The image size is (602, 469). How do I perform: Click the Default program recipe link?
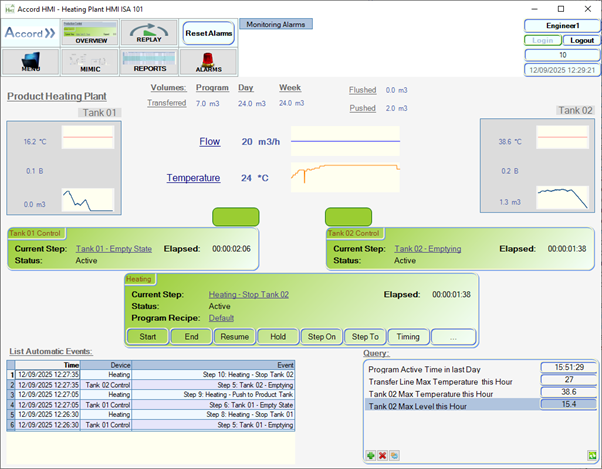point(221,317)
